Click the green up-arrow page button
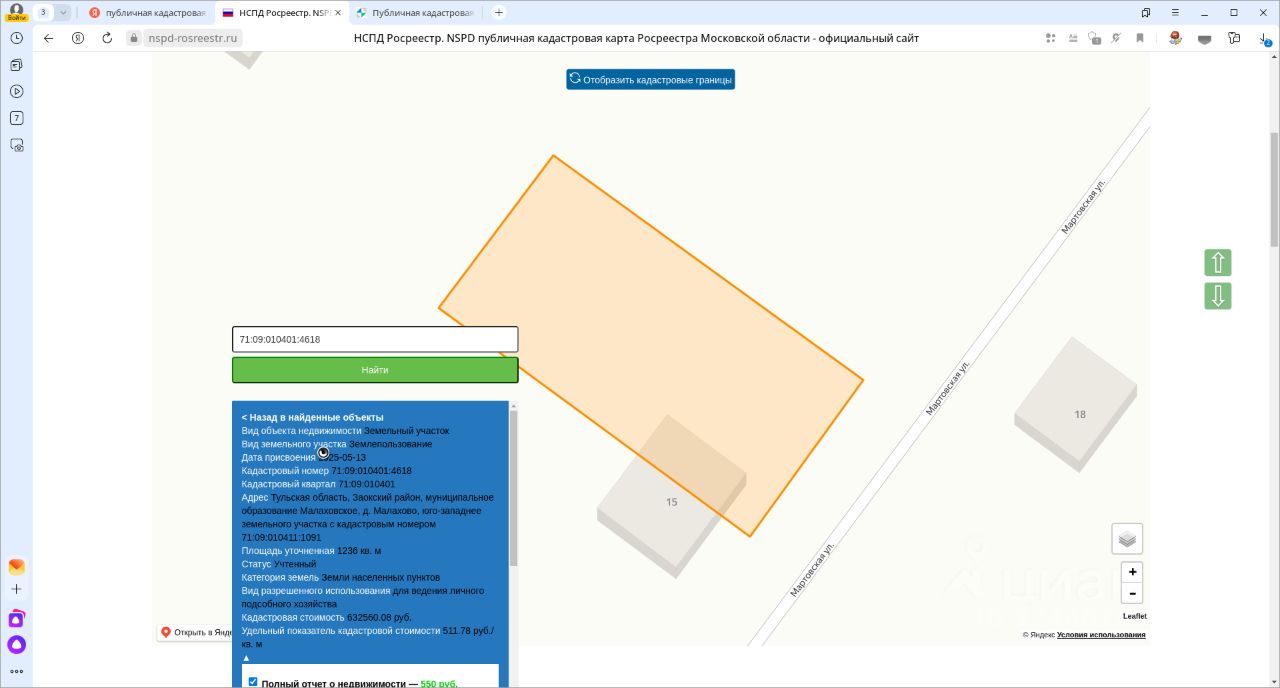 tap(1218, 263)
